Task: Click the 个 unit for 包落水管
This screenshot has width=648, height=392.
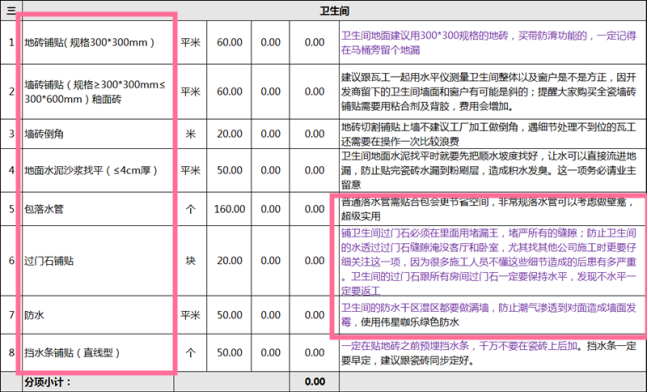Action: click(191, 209)
